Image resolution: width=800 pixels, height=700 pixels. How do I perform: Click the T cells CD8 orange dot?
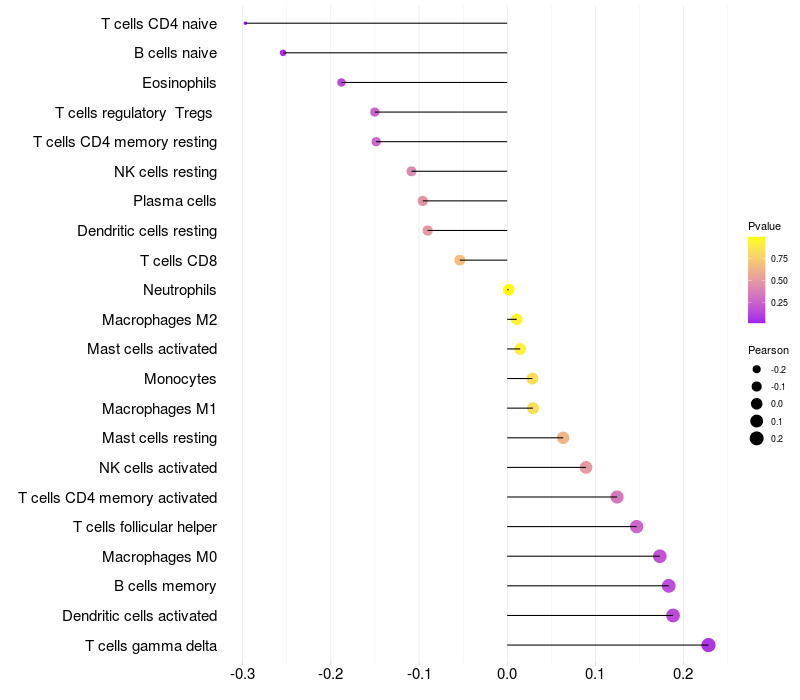(460, 260)
